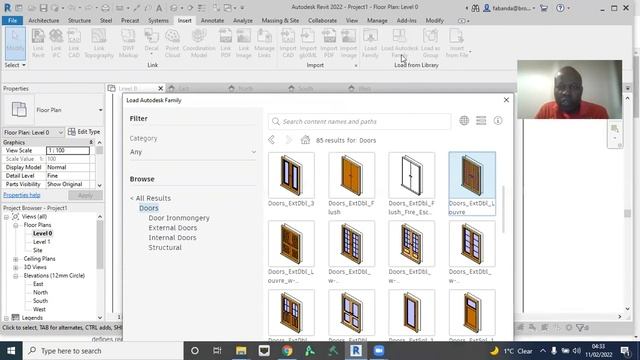Switch to the Massing & Site tab
Image resolution: width=640 pixels, height=360 pixels.
tap(280, 20)
